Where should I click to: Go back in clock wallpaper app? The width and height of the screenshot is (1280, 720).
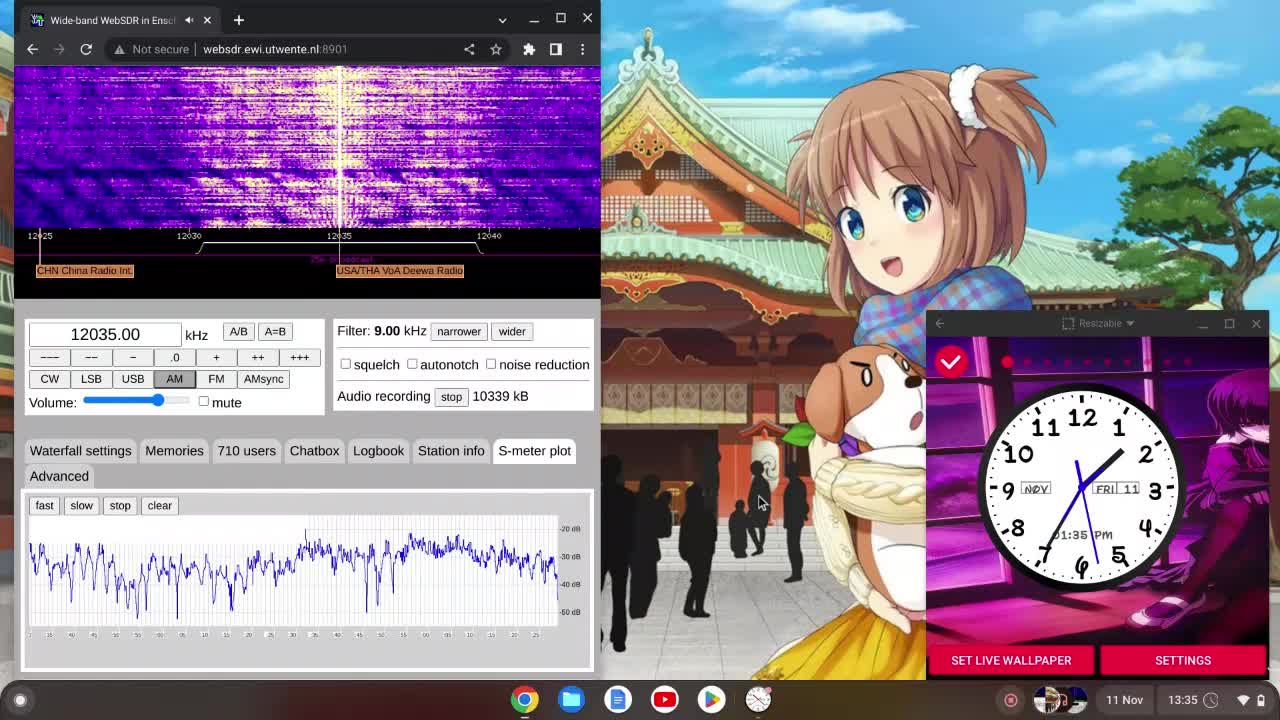(x=940, y=324)
